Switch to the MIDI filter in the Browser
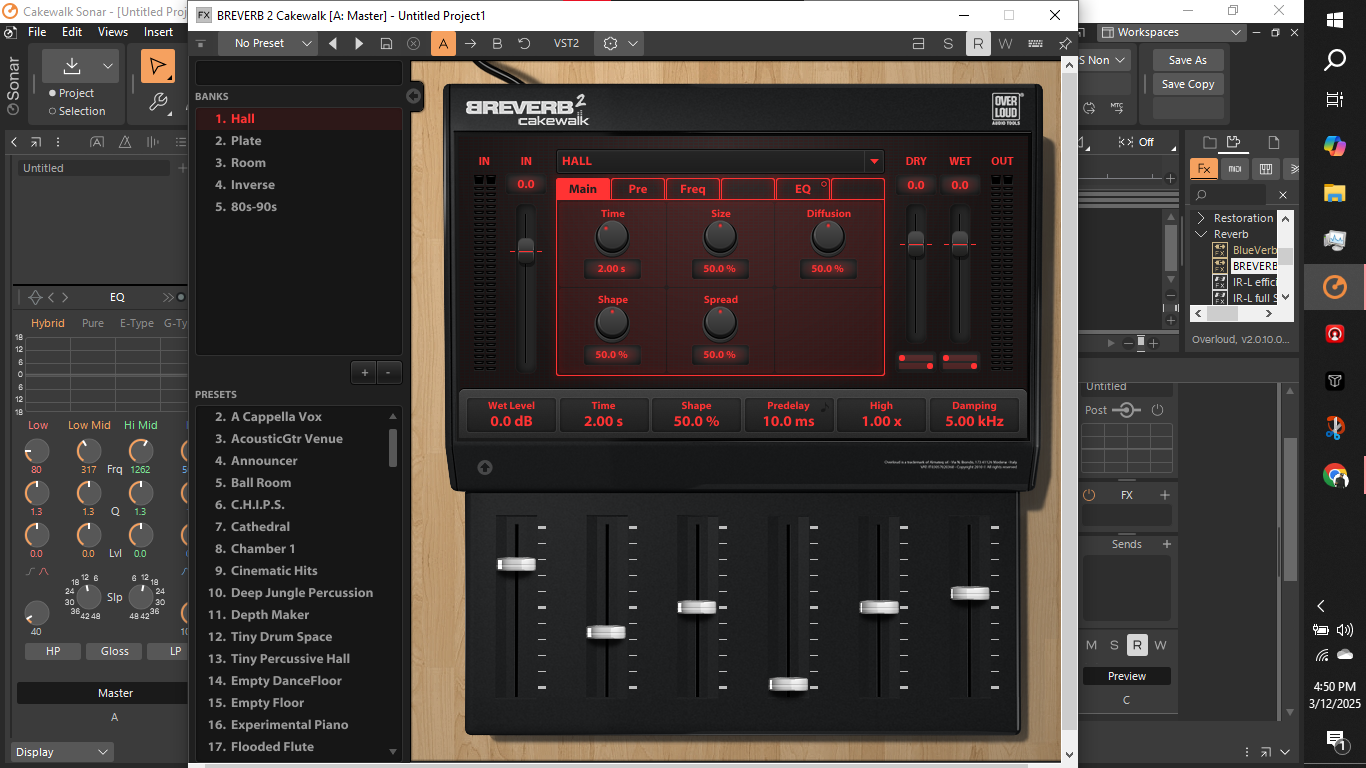1366x768 pixels. click(x=1233, y=168)
